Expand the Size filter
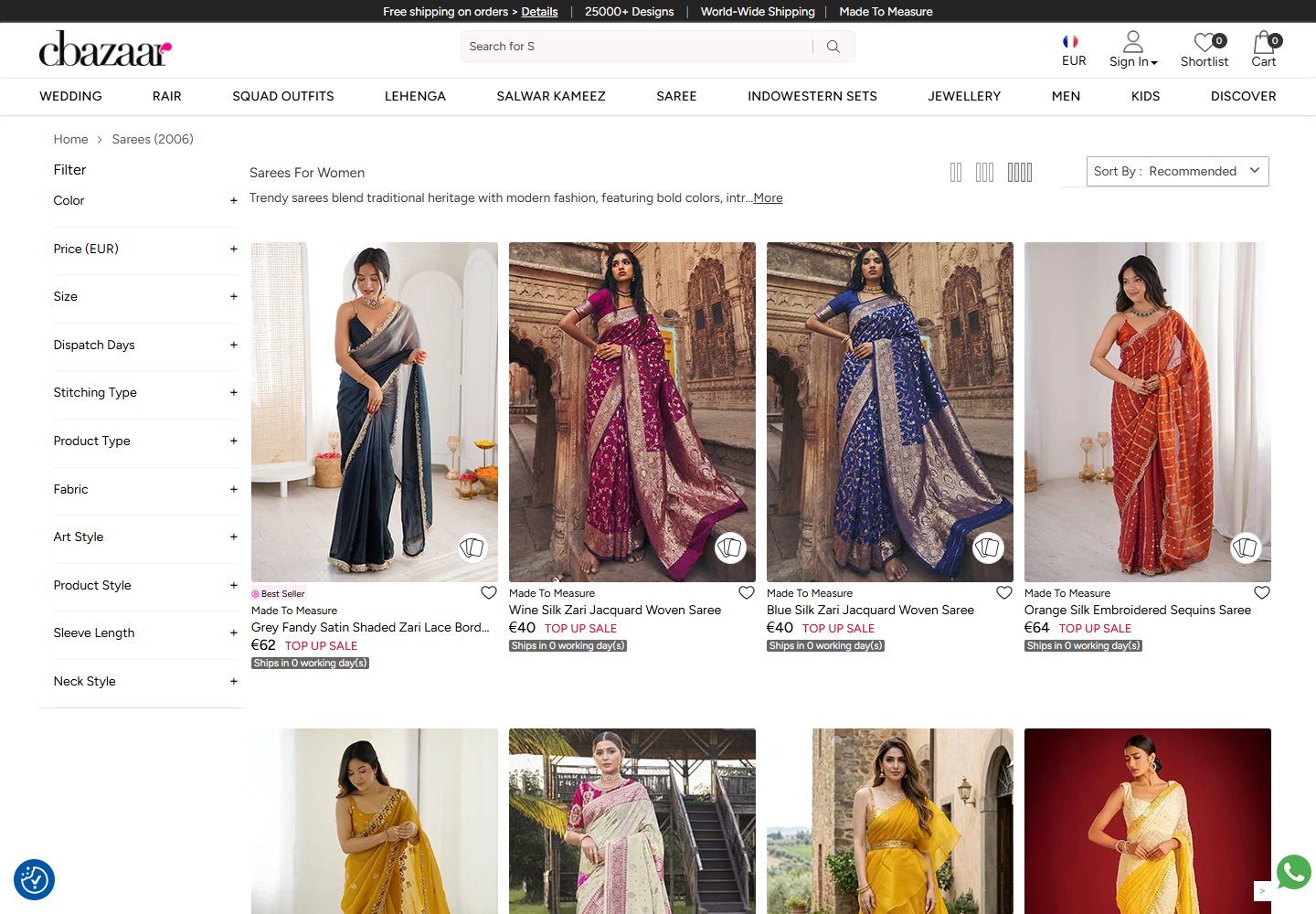 pos(234,296)
